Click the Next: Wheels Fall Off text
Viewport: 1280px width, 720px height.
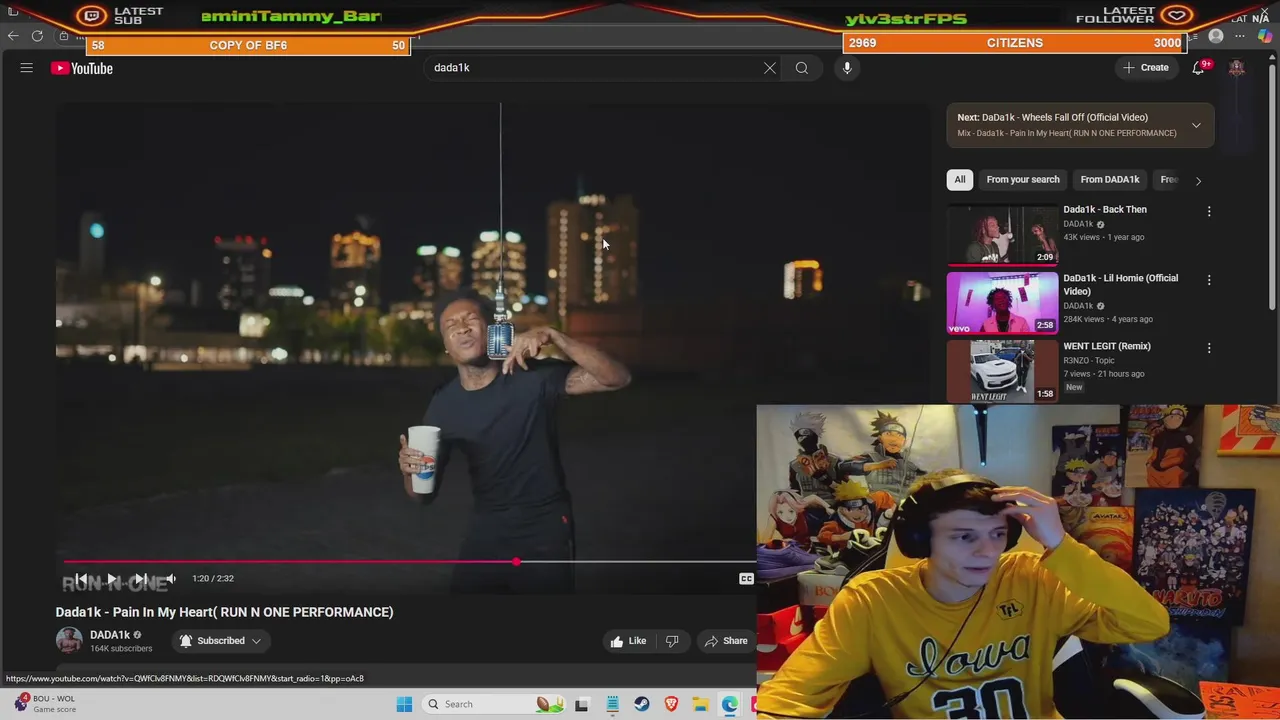(x=1052, y=117)
